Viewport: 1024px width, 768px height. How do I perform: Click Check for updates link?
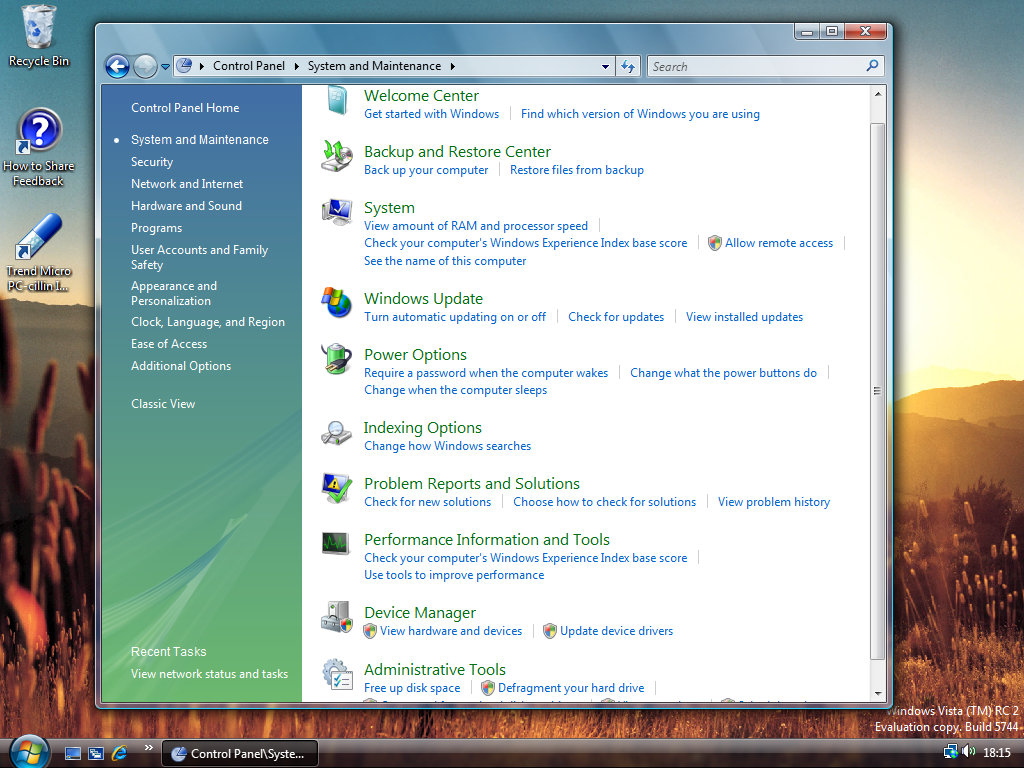[616, 317]
